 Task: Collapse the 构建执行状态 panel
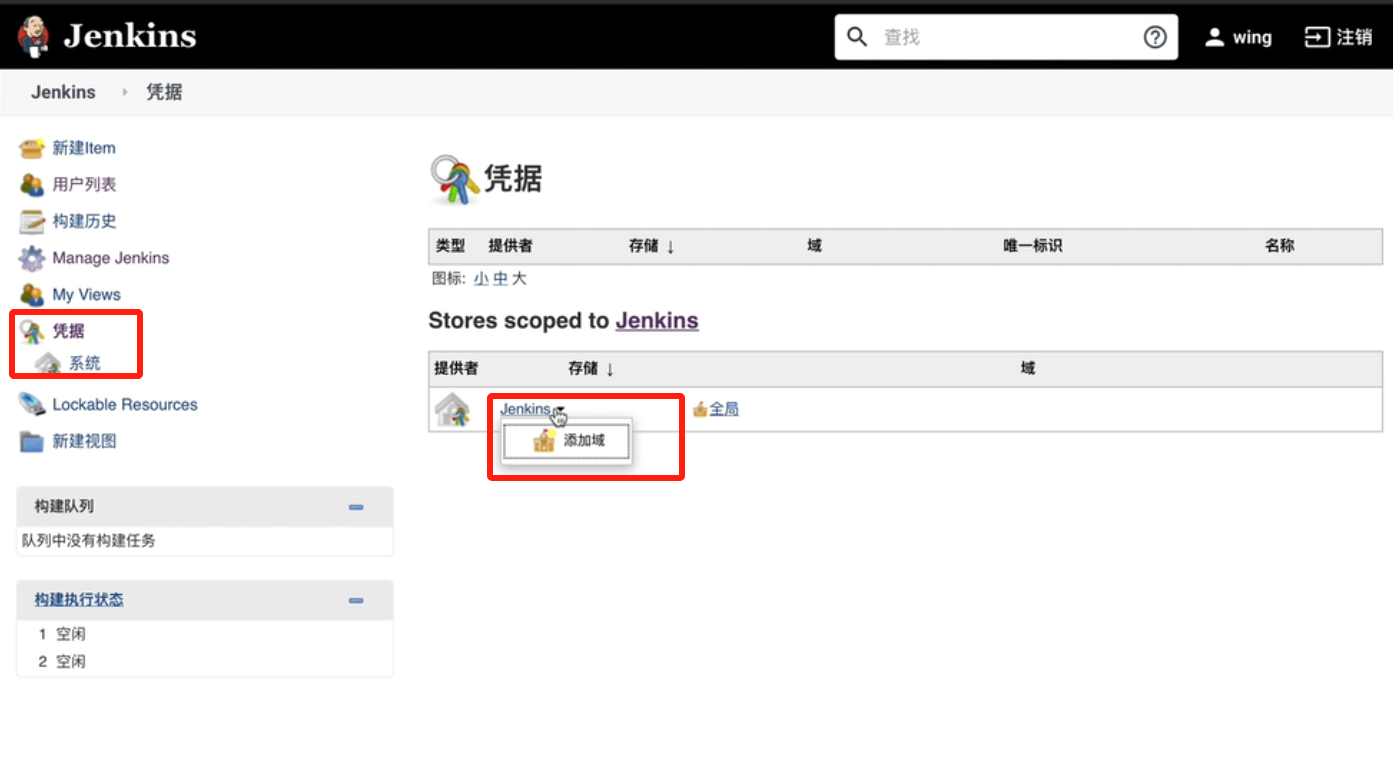coord(356,600)
